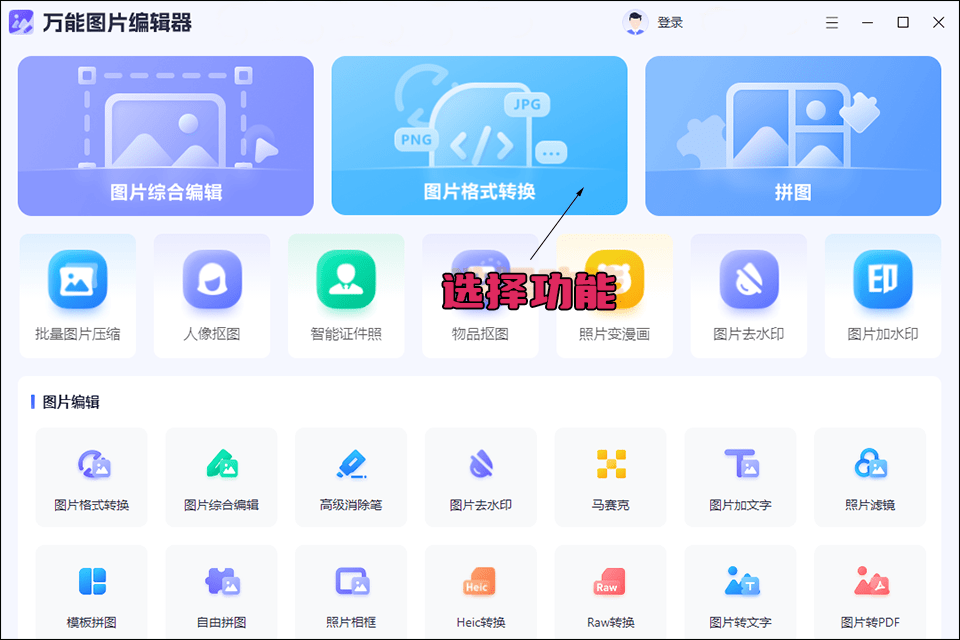Image resolution: width=960 pixels, height=640 pixels.
Task: Open the hamburger menu at top right
Action: tap(831, 21)
